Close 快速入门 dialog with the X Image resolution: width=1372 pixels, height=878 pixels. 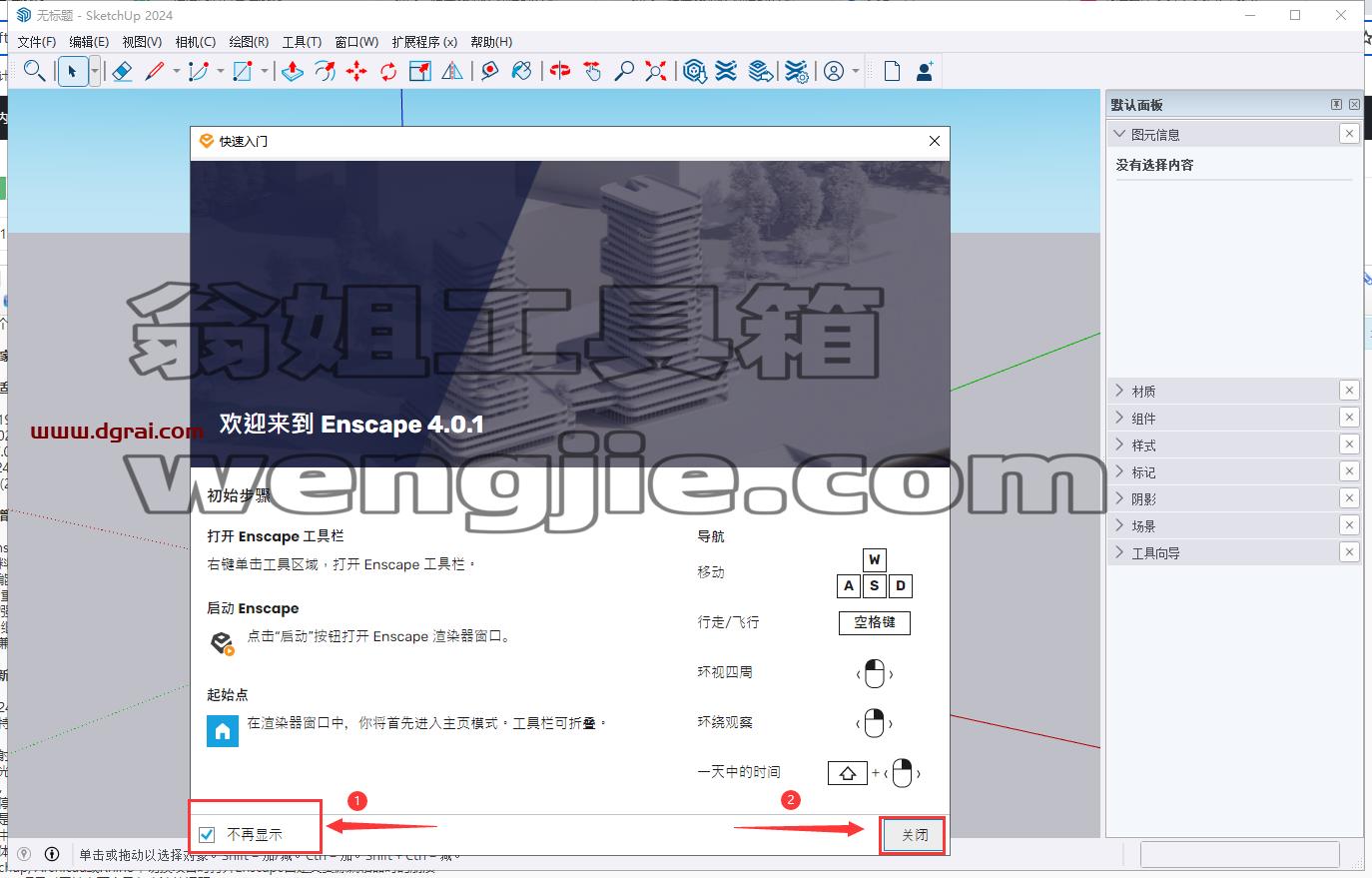[x=935, y=141]
